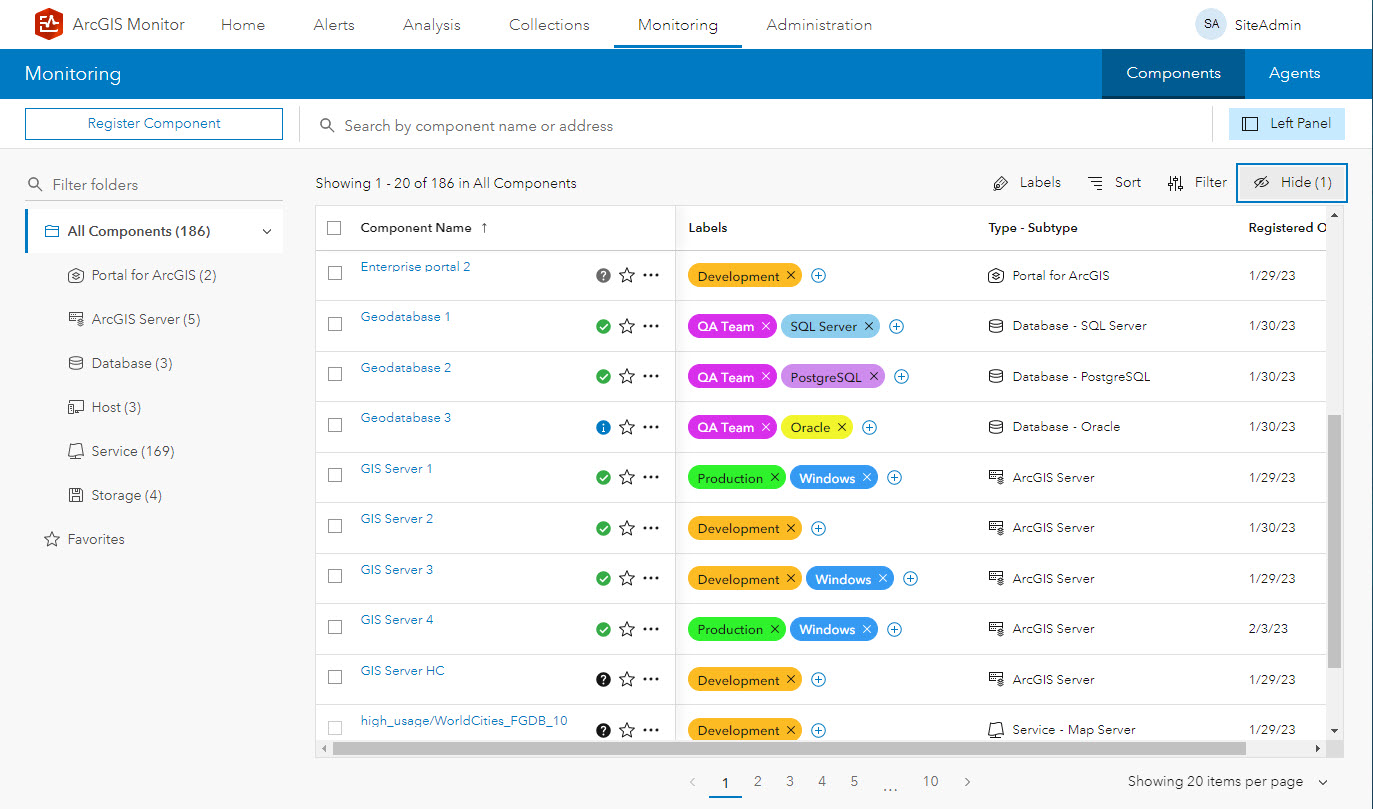Click the Register Component button
Viewport: 1373px width, 809px height.
coord(153,123)
